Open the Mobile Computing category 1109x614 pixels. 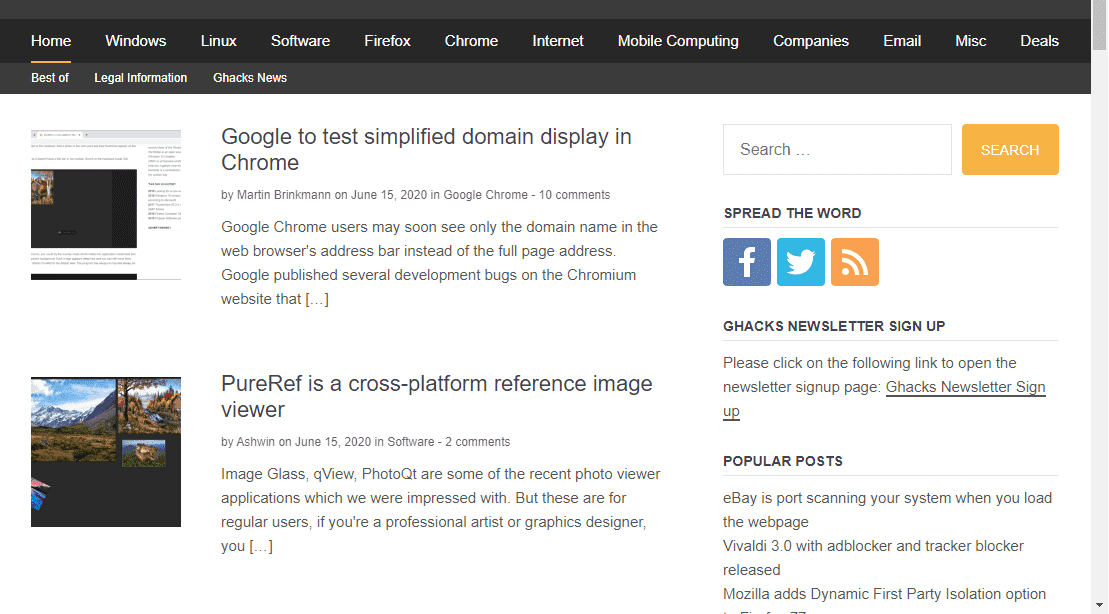[678, 41]
